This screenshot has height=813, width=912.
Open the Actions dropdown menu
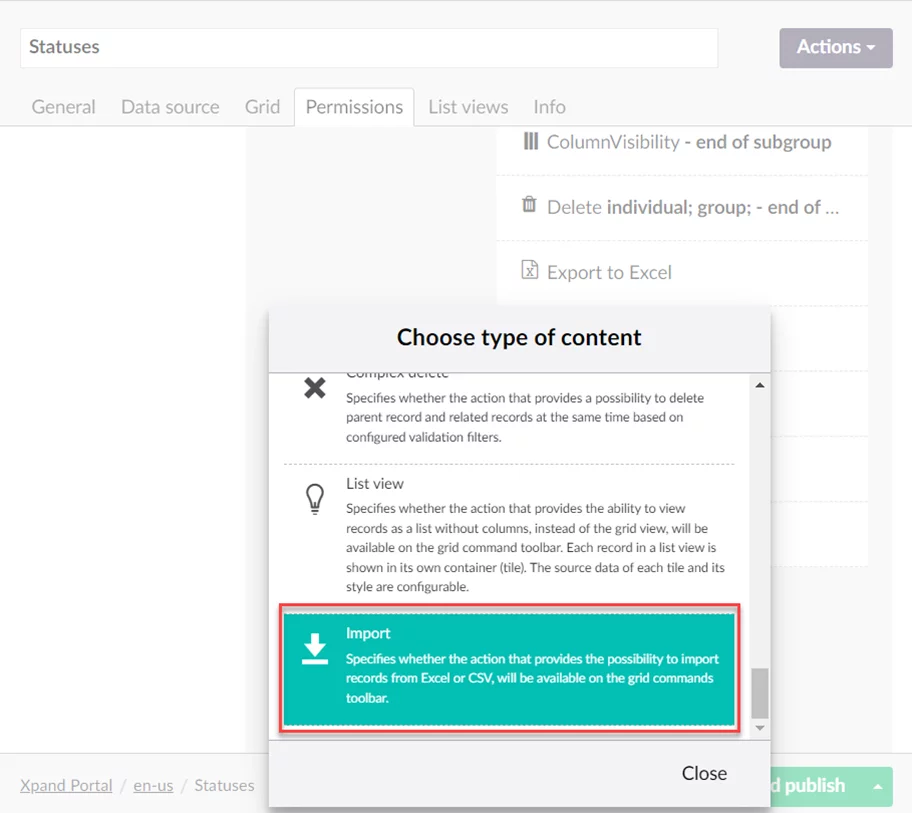coord(835,47)
